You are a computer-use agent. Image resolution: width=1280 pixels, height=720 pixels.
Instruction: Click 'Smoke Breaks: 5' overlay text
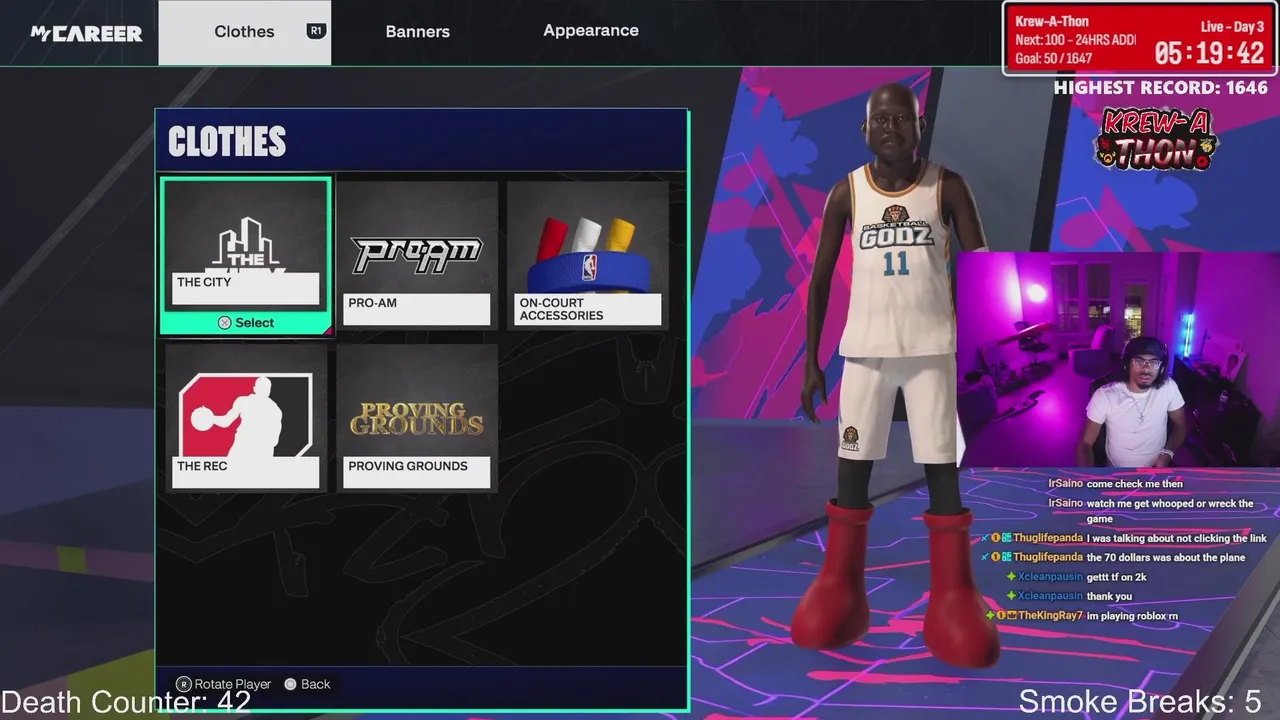pos(1140,702)
